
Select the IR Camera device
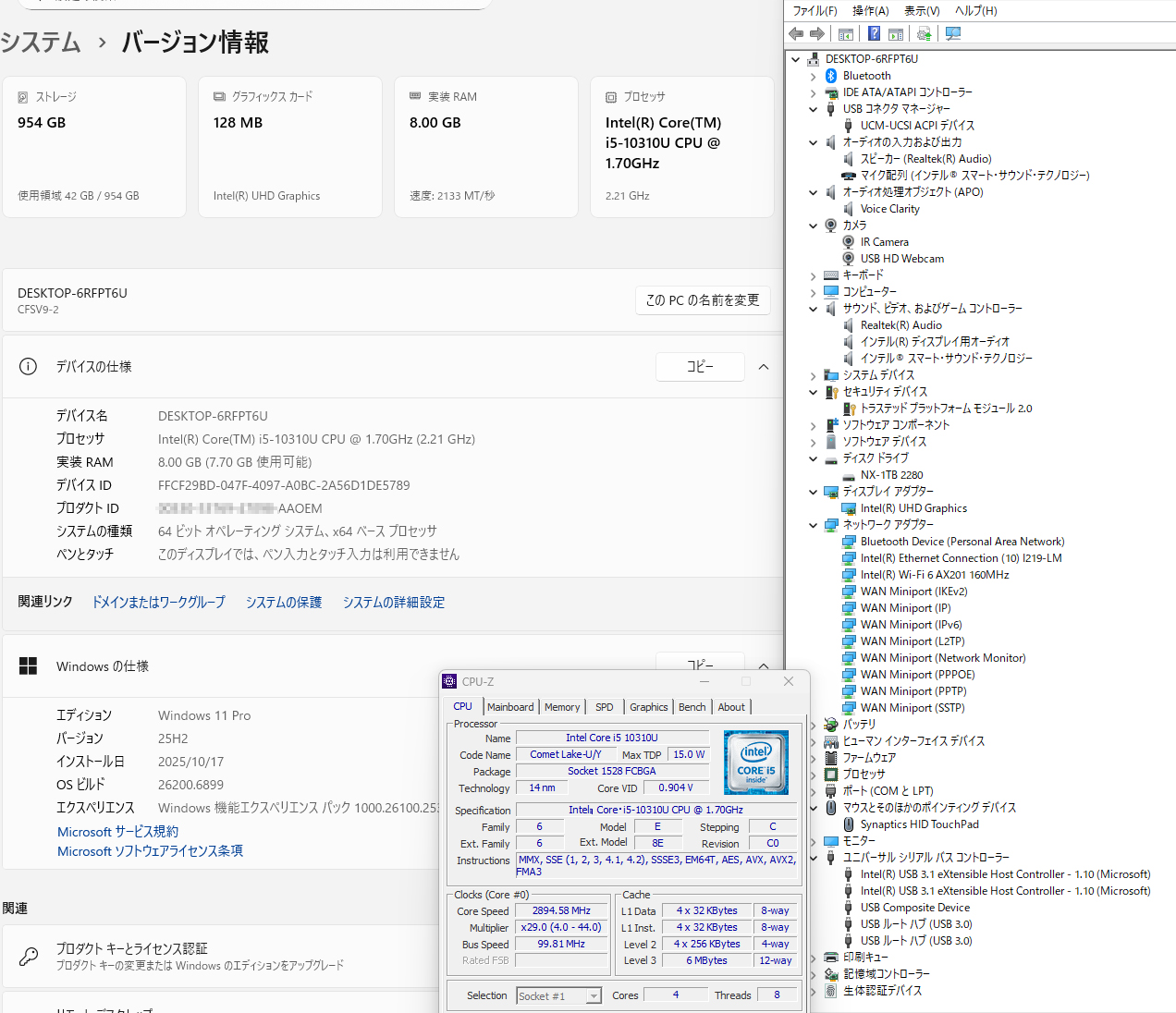[x=884, y=242]
